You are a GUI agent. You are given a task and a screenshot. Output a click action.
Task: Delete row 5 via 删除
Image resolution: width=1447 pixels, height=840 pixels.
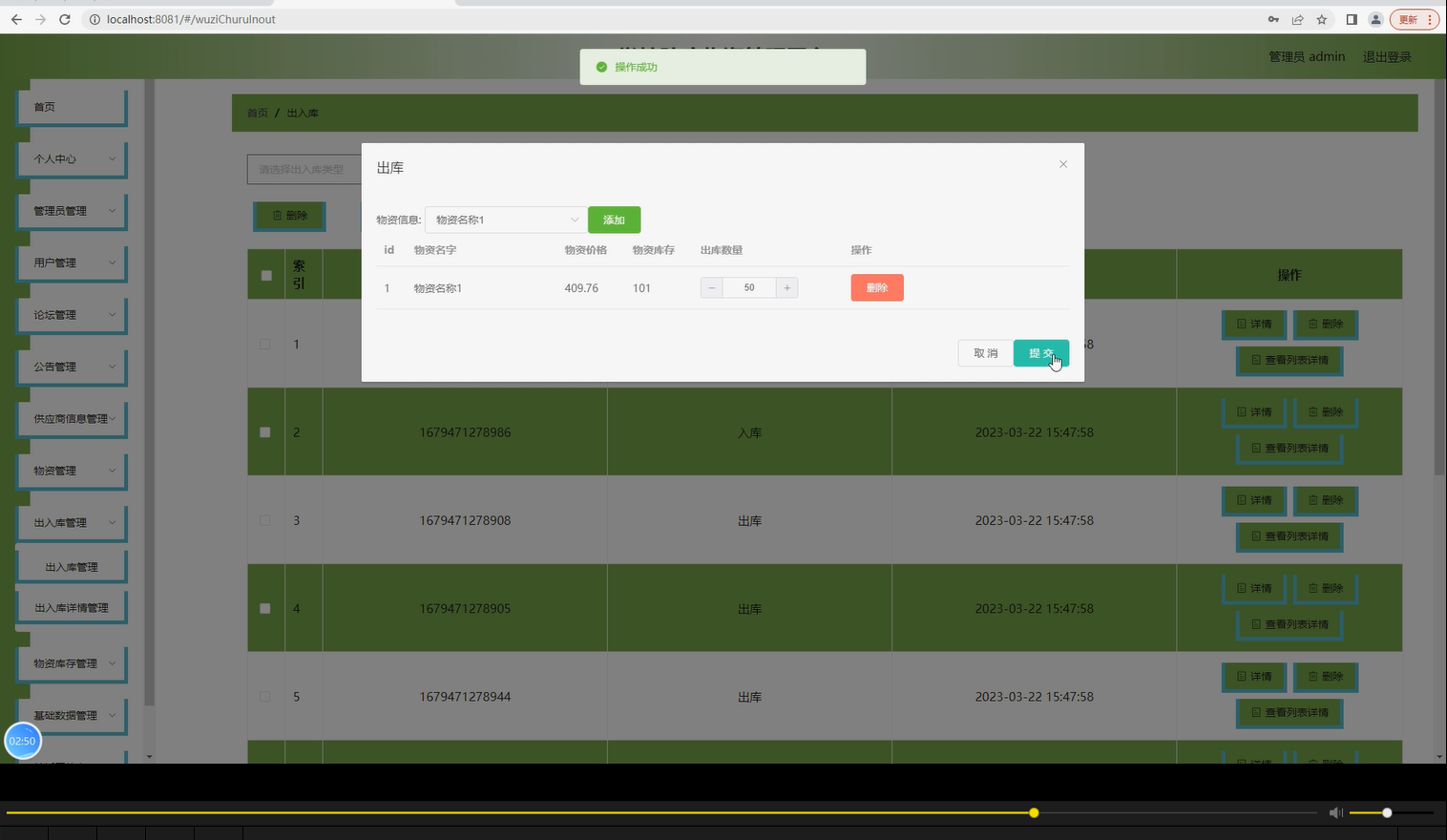1326,677
